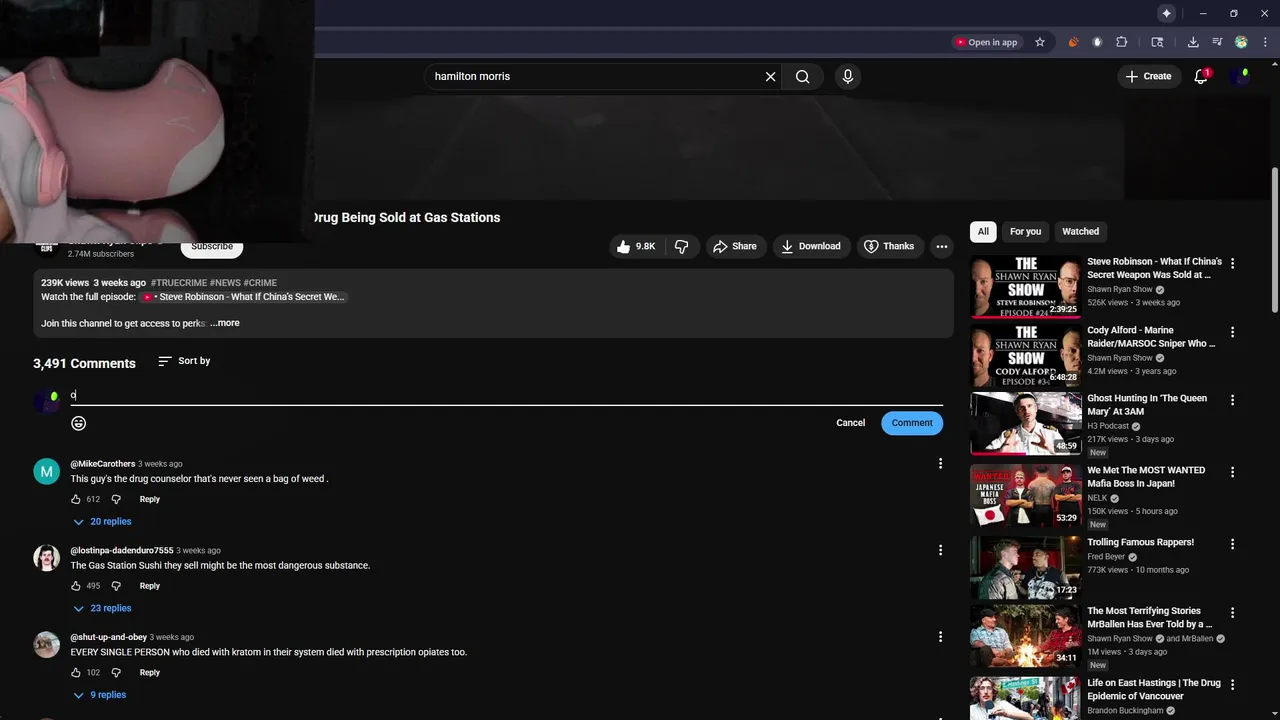Select the All filter chip
Image resolution: width=1280 pixels, height=720 pixels.
click(x=983, y=231)
